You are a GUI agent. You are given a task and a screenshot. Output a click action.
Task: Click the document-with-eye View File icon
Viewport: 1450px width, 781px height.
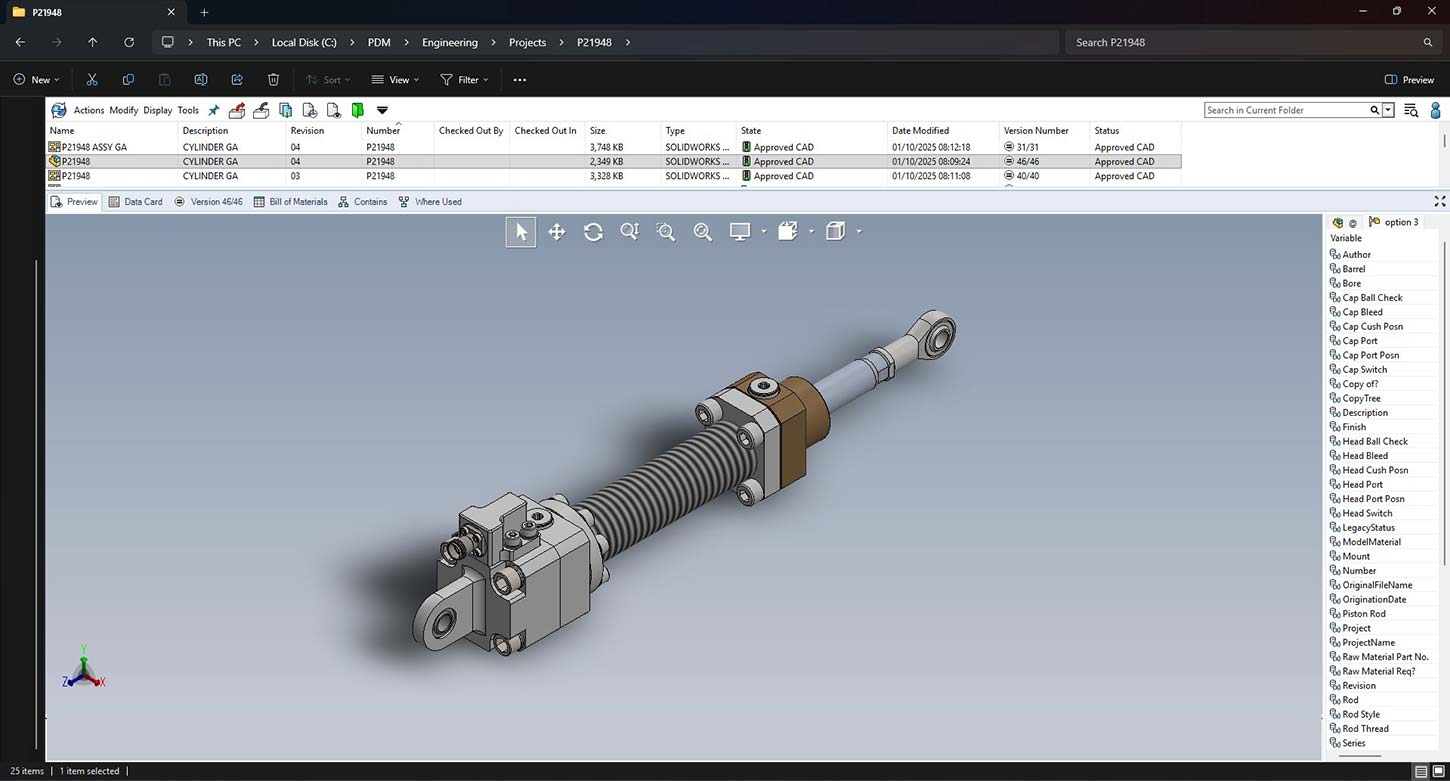click(x=334, y=110)
